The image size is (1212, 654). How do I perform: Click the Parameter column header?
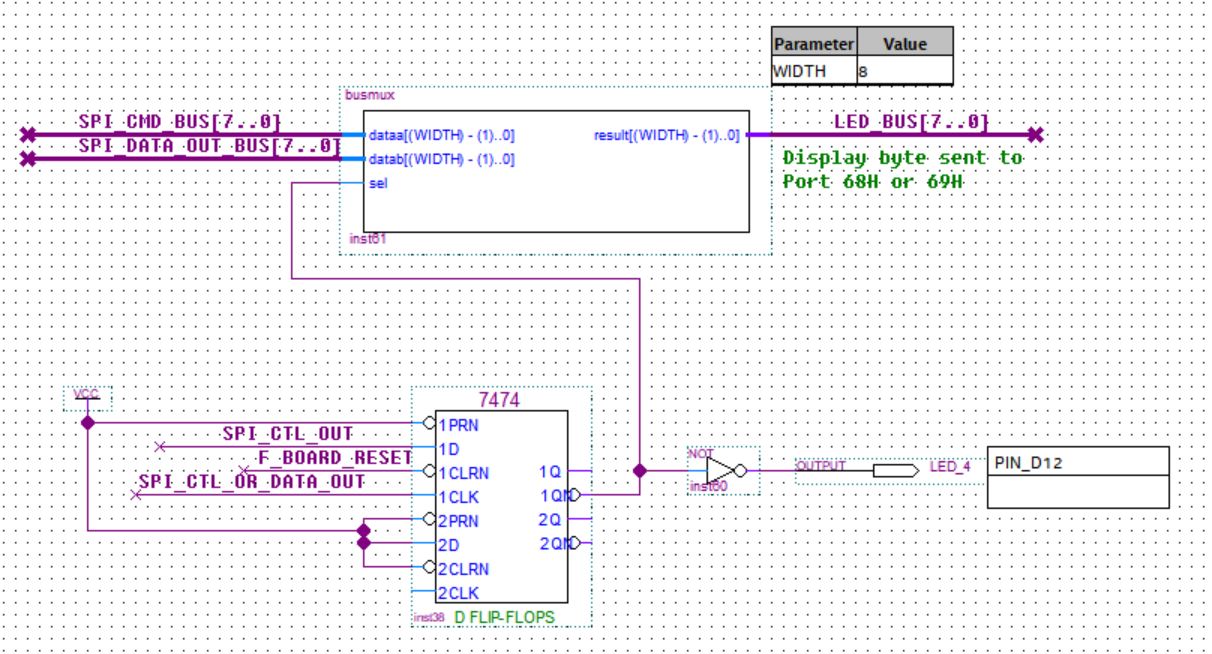(814, 44)
